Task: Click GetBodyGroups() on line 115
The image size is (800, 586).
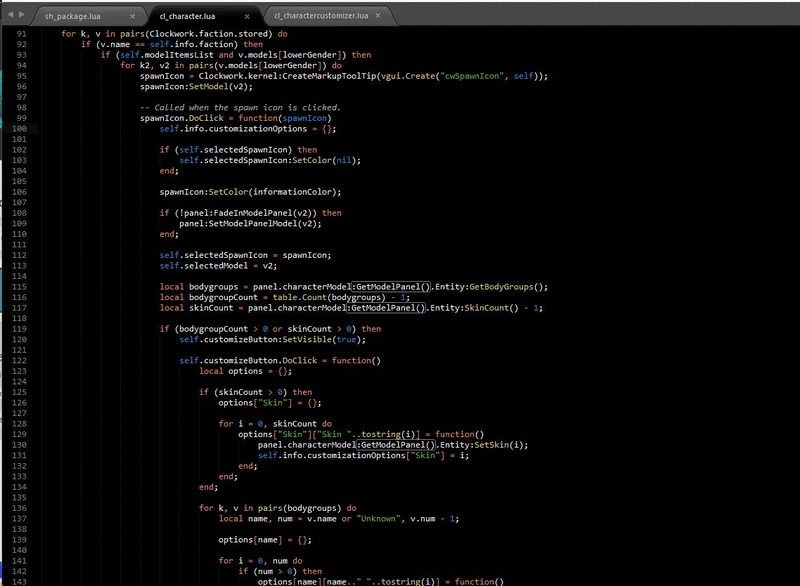Action: [506, 287]
